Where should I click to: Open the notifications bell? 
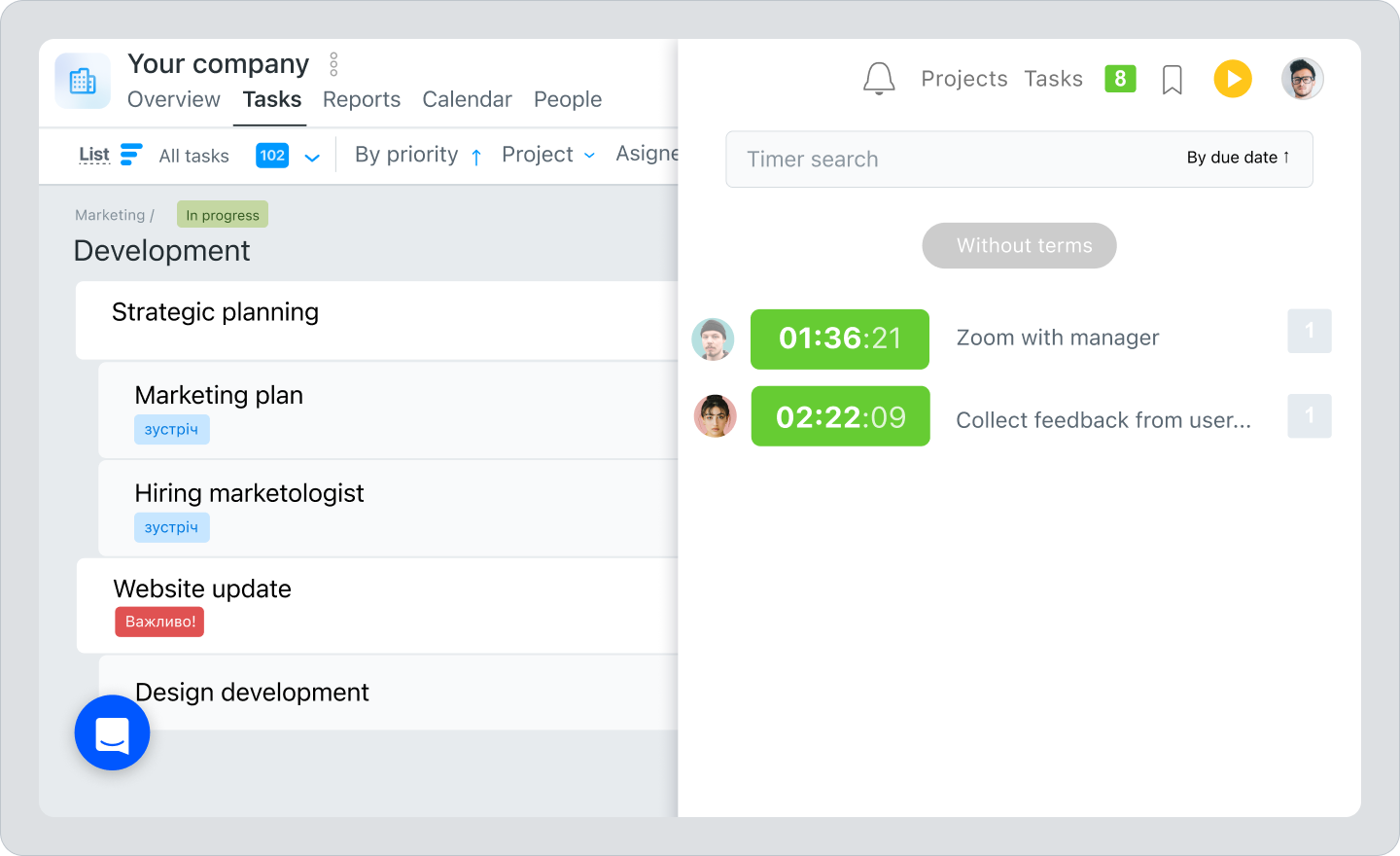pyautogui.click(x=878, y=78)
